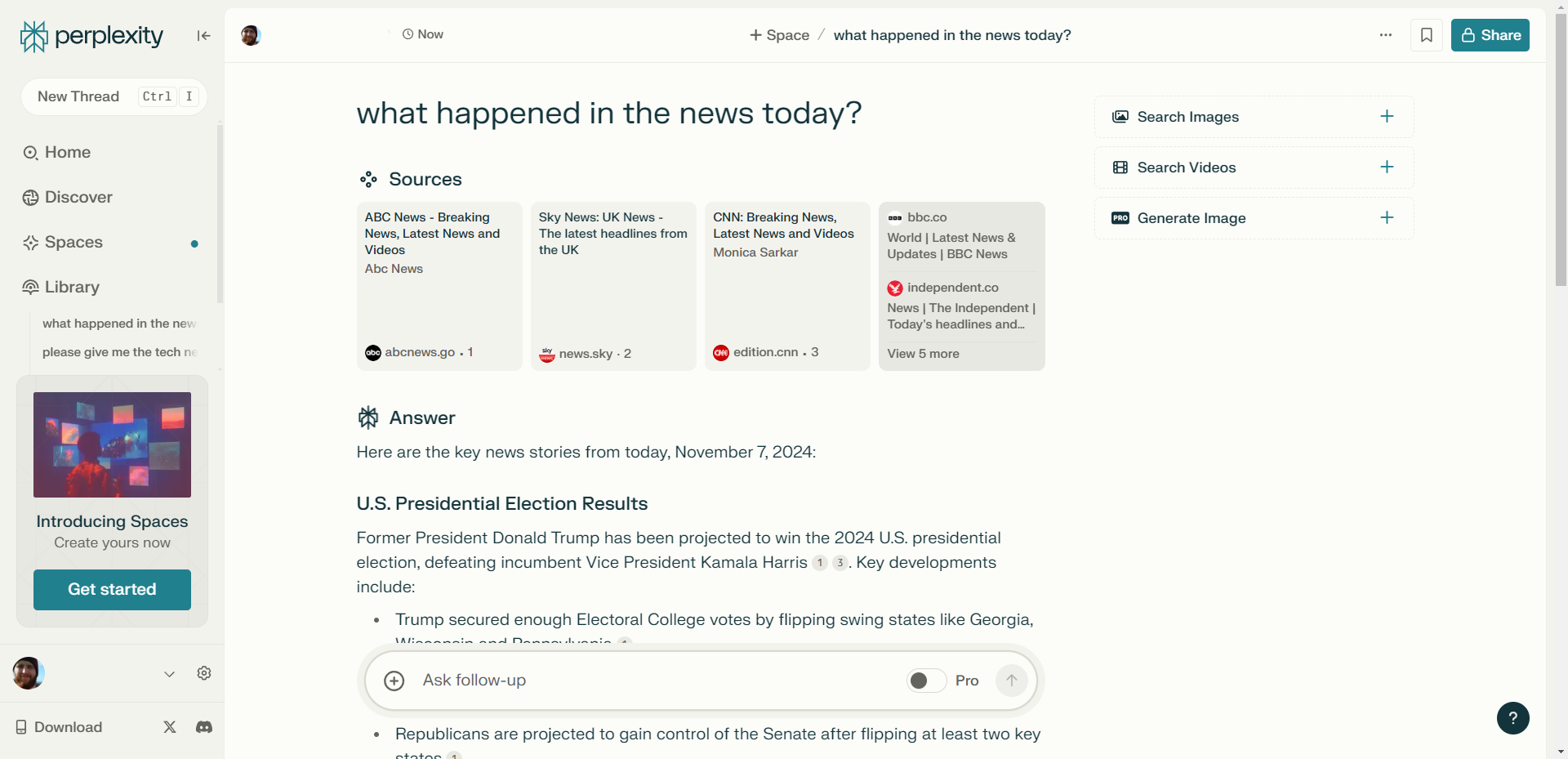Expand Search Videos with its plus
The width and height of the screenshot is (1568, 759).
pyautogui.click(x=1387, y=167)
